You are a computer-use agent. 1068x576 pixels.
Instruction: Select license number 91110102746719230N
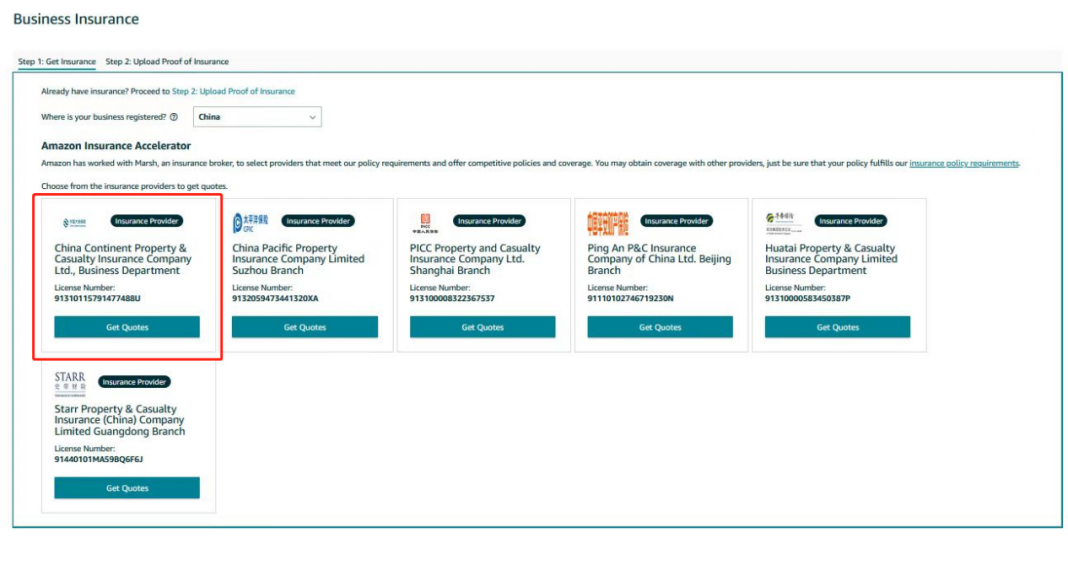coord(631,298)
